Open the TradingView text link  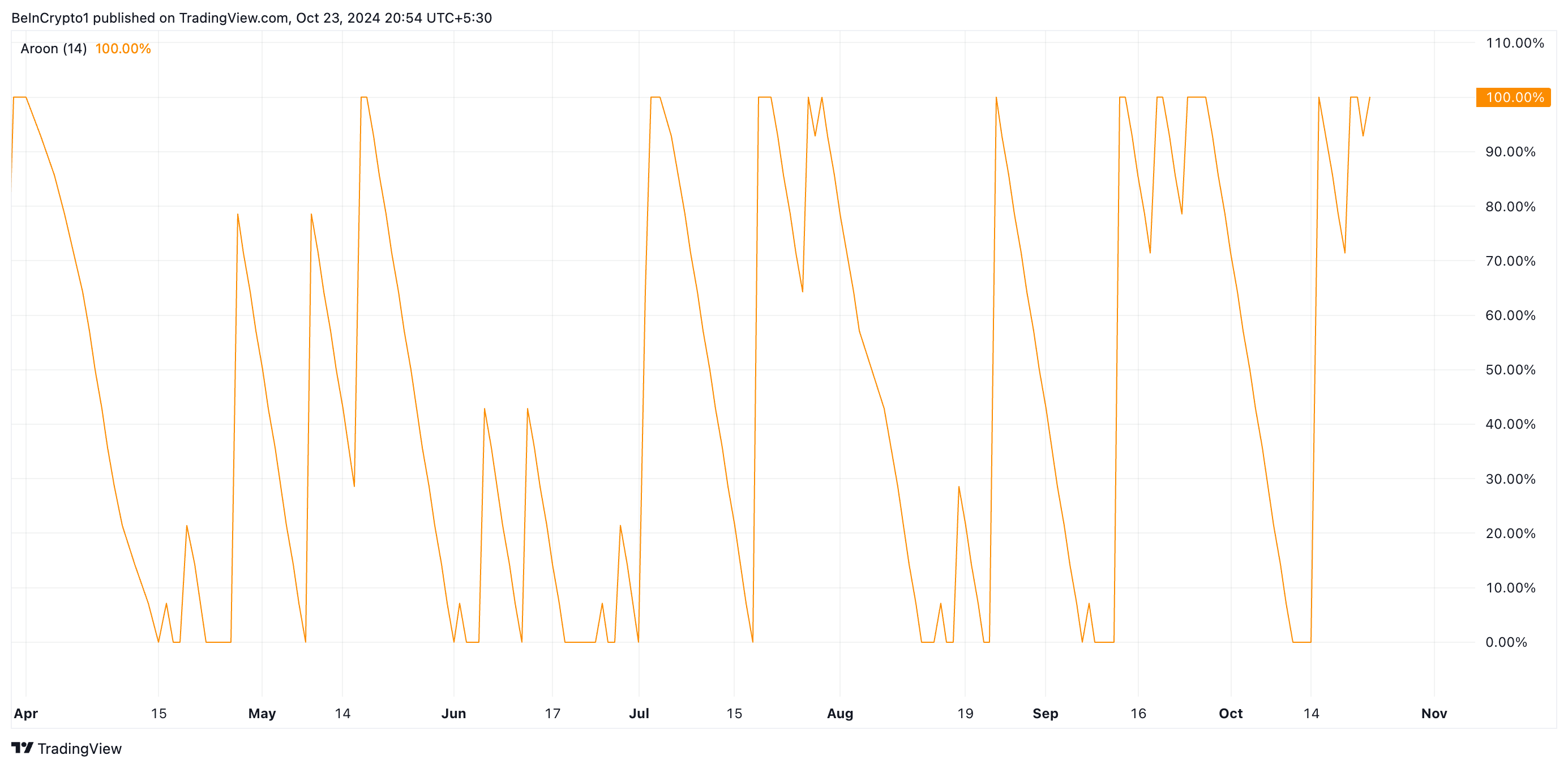click(79, 749)
